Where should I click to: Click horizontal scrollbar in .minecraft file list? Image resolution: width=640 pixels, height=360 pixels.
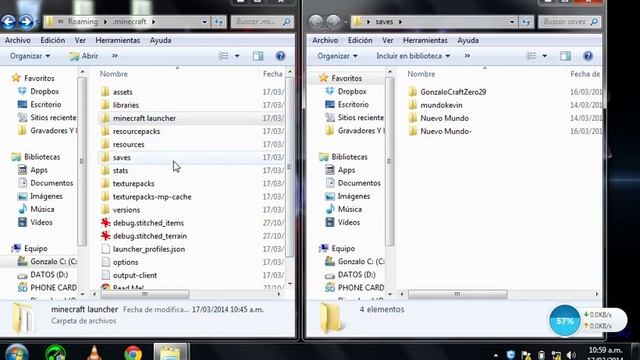coord(145,294)
